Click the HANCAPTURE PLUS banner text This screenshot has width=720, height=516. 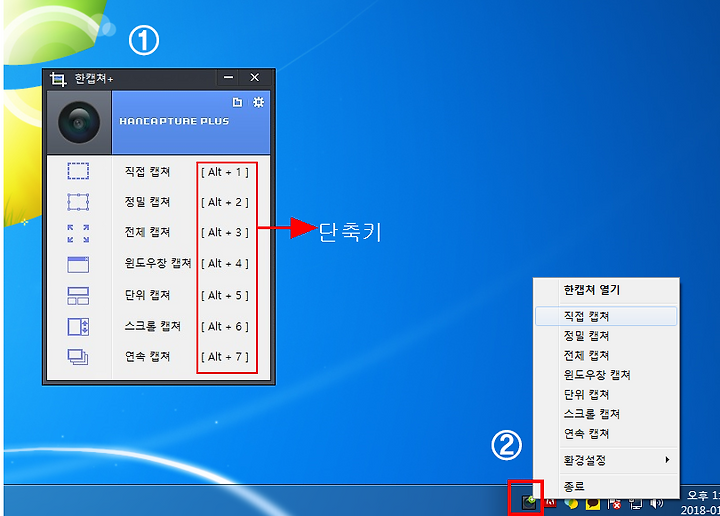point(174,121)
